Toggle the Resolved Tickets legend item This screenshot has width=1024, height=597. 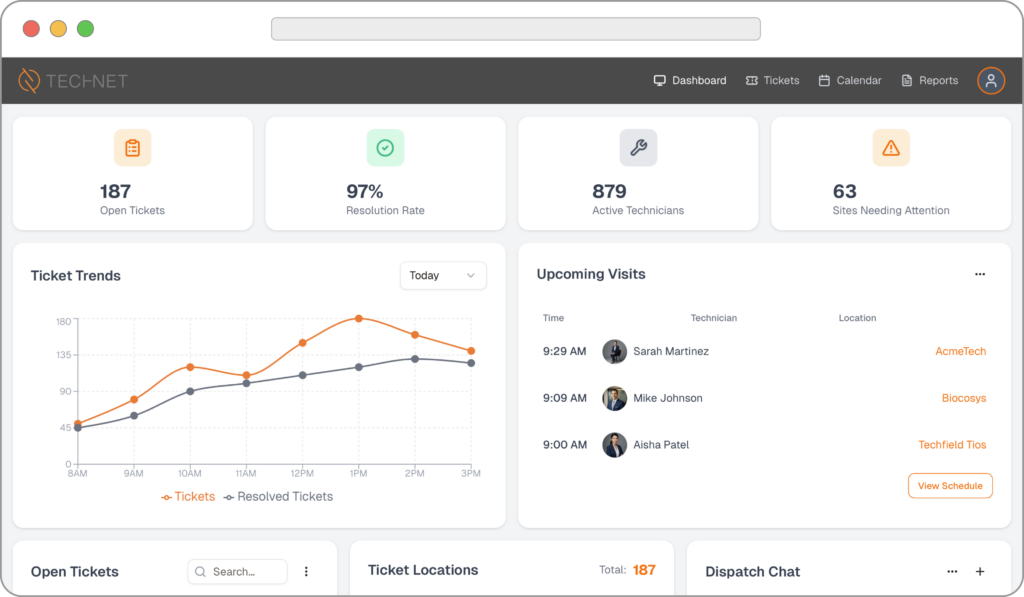pos(279,497)
